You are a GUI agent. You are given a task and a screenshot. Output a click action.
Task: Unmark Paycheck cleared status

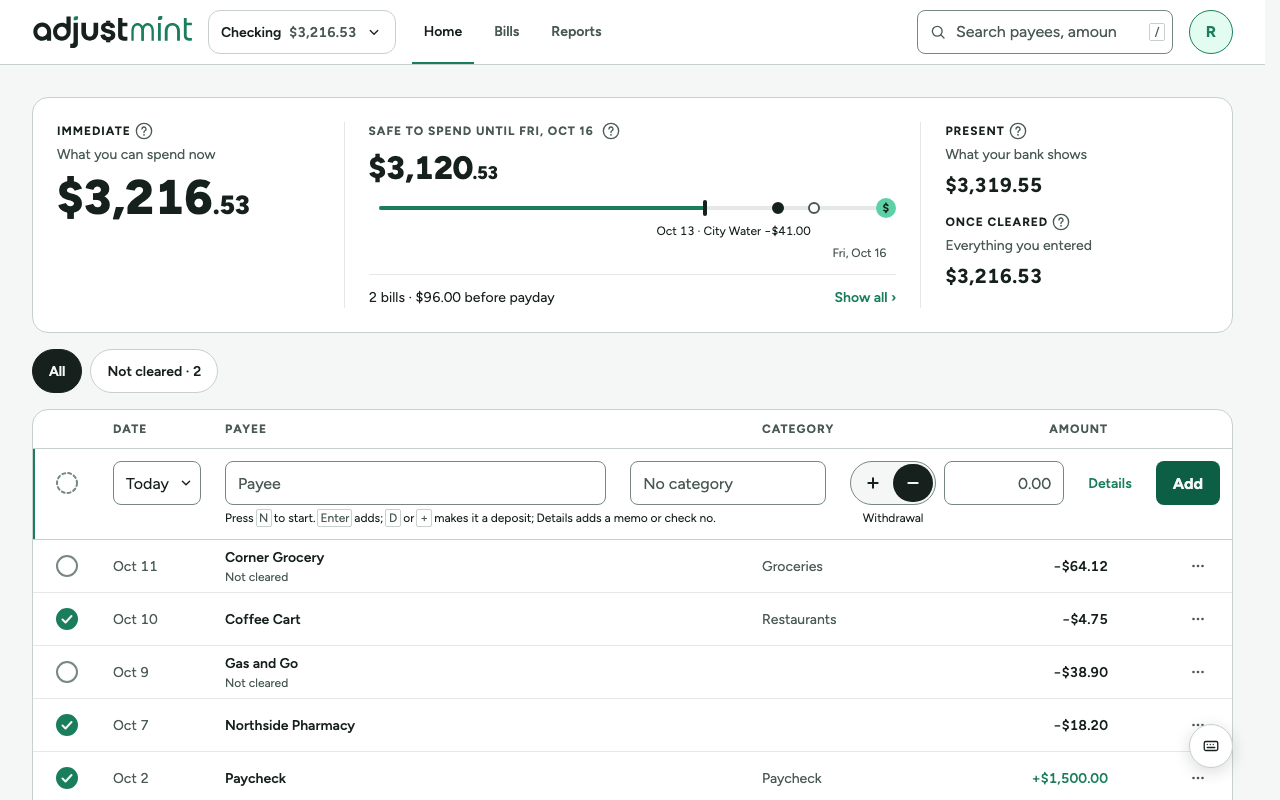[x=67, y=778]
